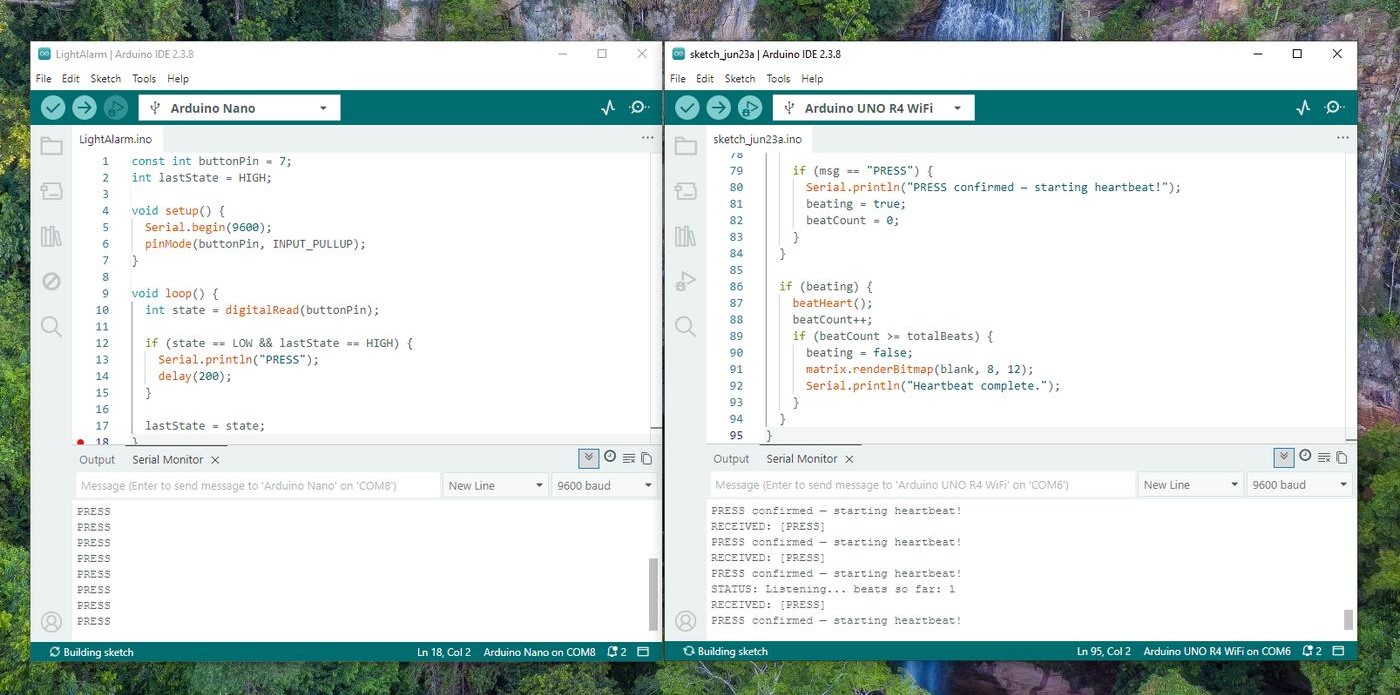Open Sketch menu in LightAlarm window
Viewport: 1400px width, 695px height.
click(x=105, y=79)
